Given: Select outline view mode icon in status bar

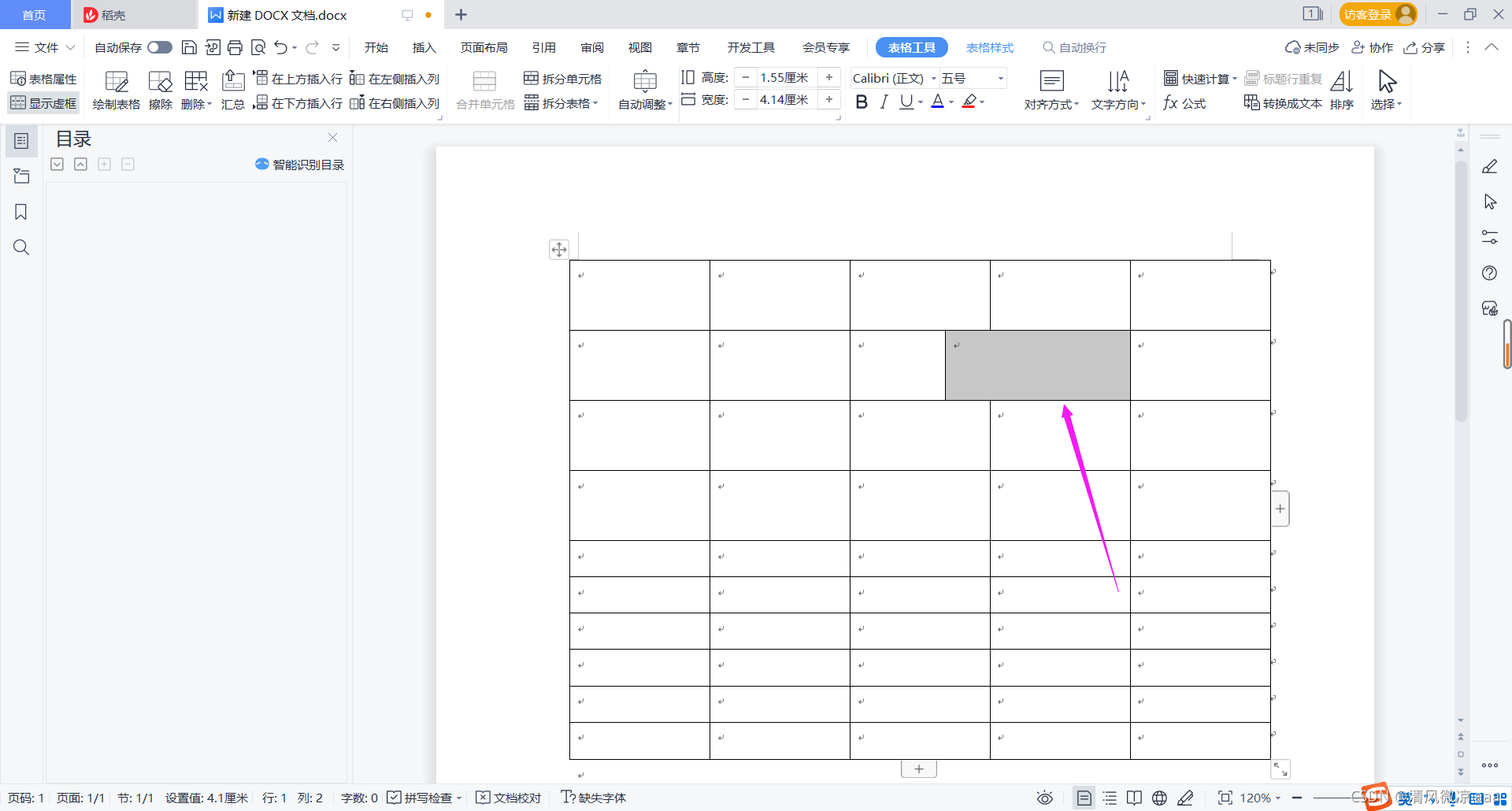Looking at the screenshot, I should tap(1110, 798).
